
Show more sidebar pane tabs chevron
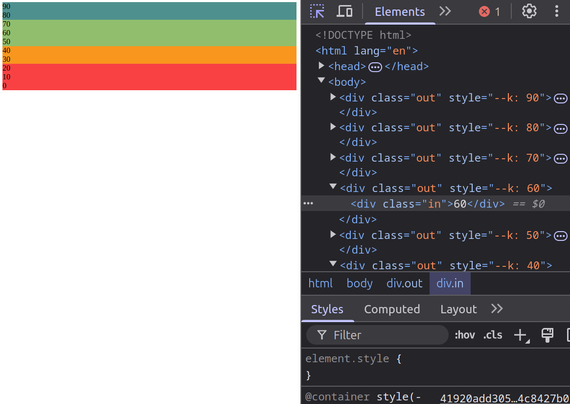point(497,309)
